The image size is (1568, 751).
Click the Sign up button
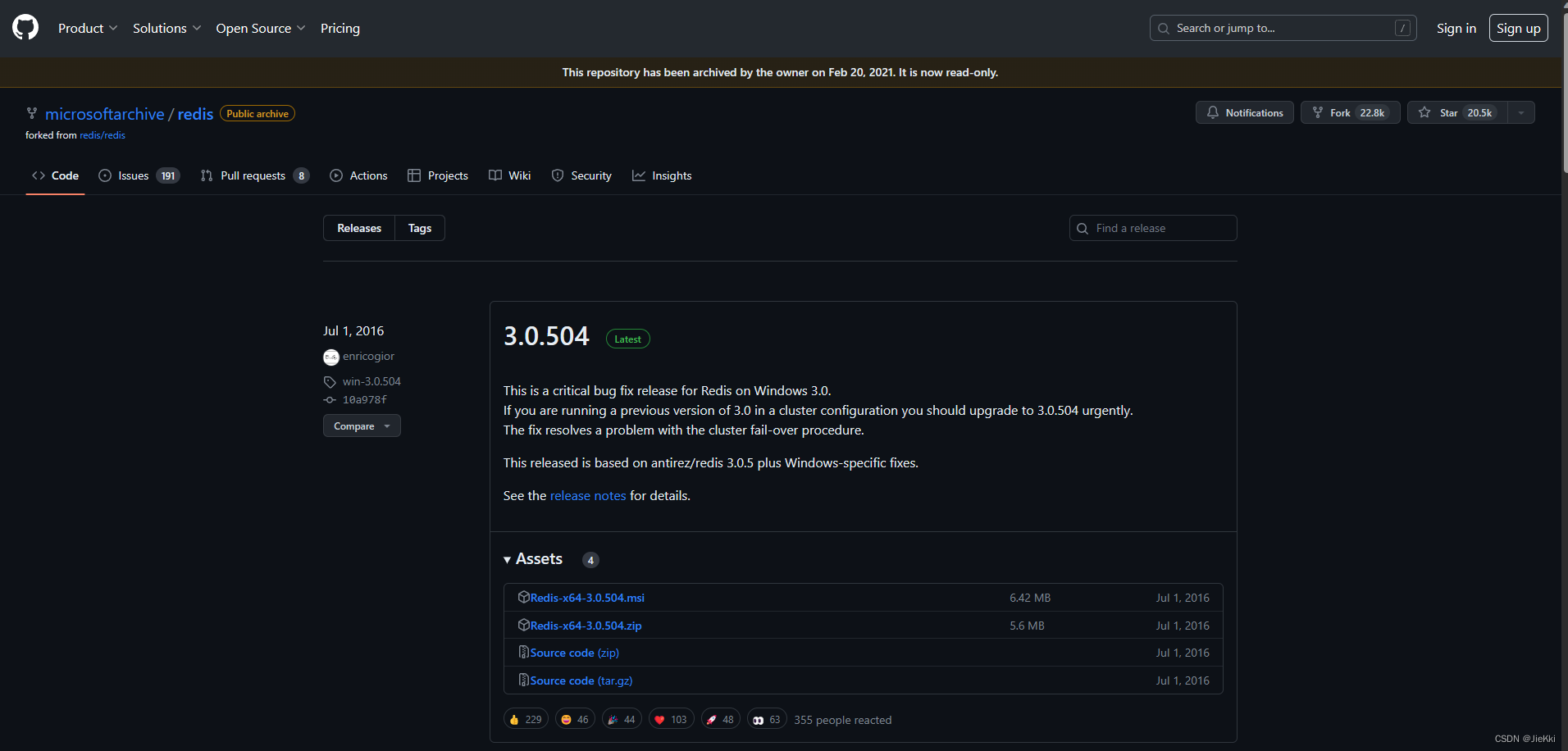tap(1518, 28)
